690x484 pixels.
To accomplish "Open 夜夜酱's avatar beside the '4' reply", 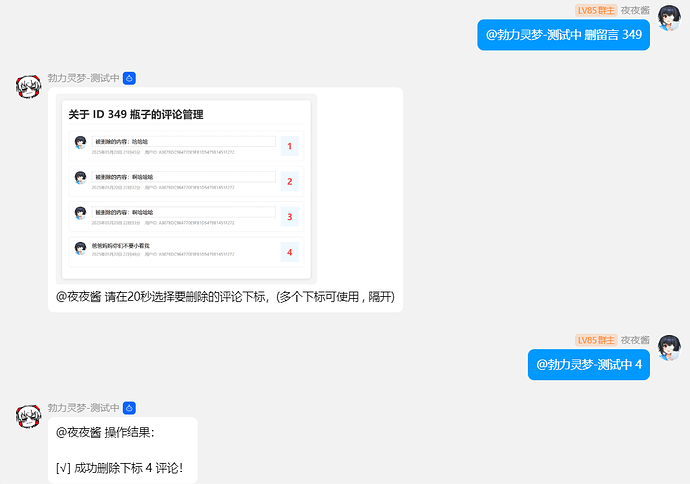I will click(x=669, y=348).
